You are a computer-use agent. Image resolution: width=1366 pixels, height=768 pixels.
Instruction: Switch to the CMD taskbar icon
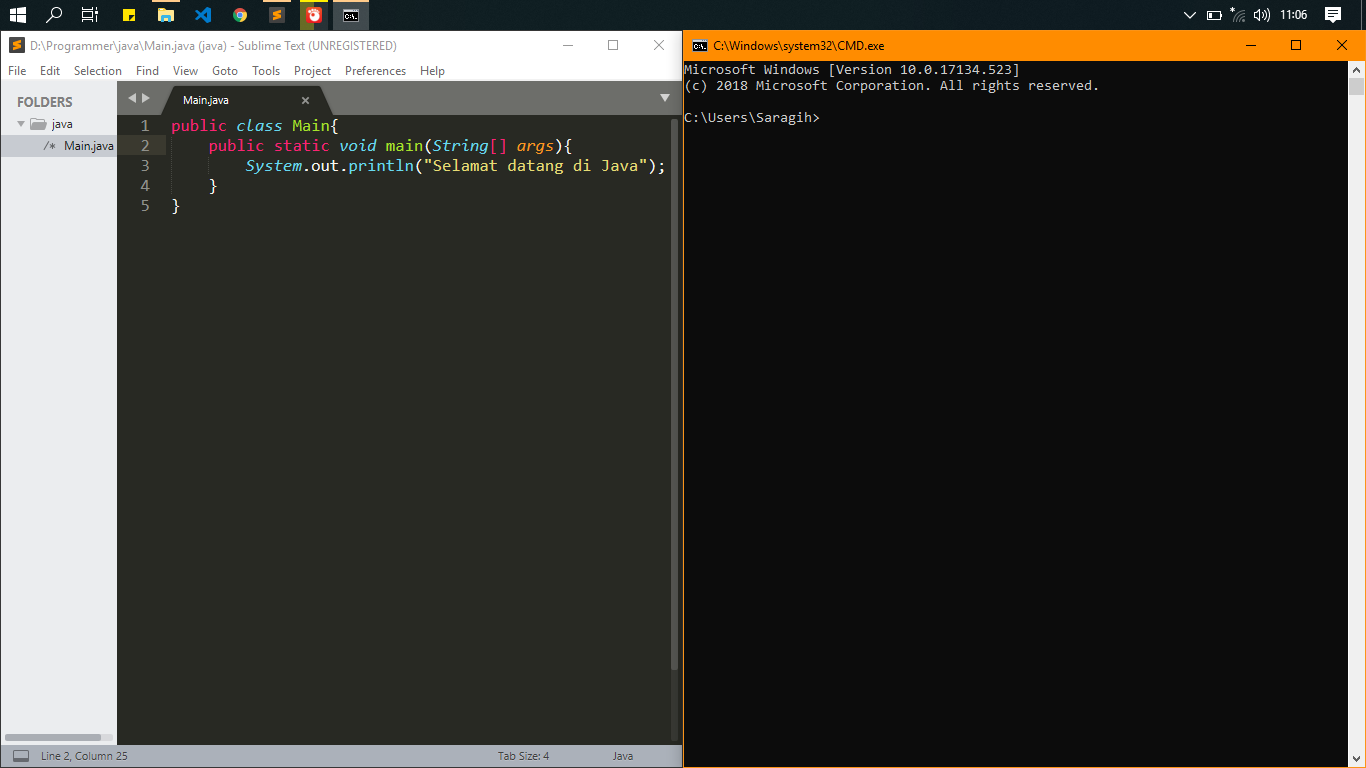coord(351,15)
